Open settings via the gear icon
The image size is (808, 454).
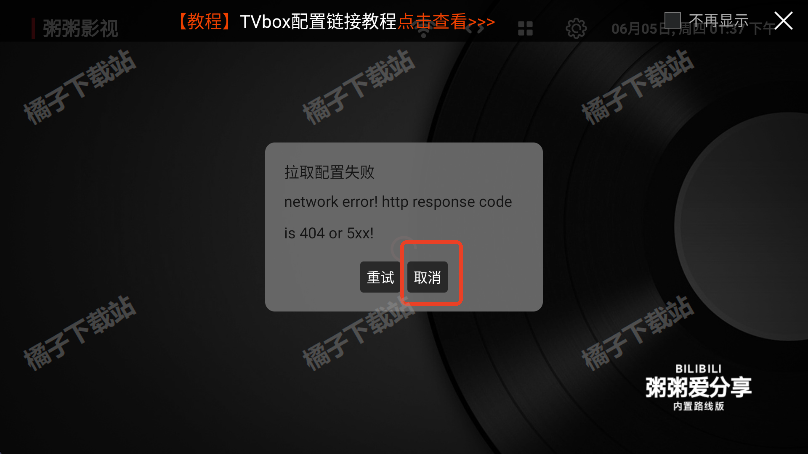576,29
